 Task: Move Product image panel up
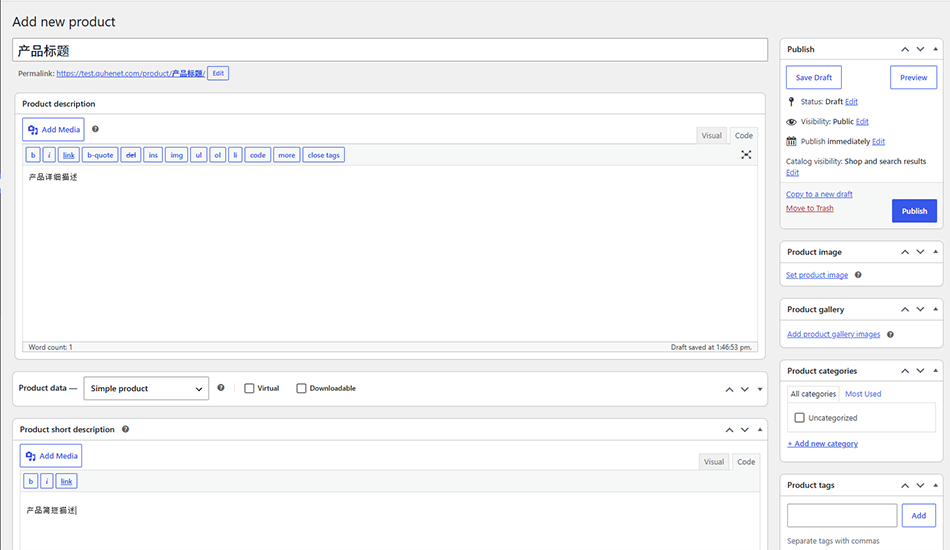[905, 252]
